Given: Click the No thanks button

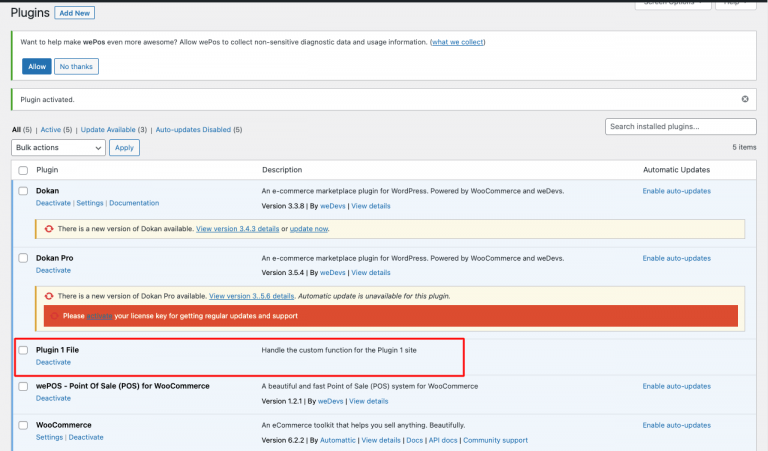Looking at the screenshot, I should pos(76,67).
